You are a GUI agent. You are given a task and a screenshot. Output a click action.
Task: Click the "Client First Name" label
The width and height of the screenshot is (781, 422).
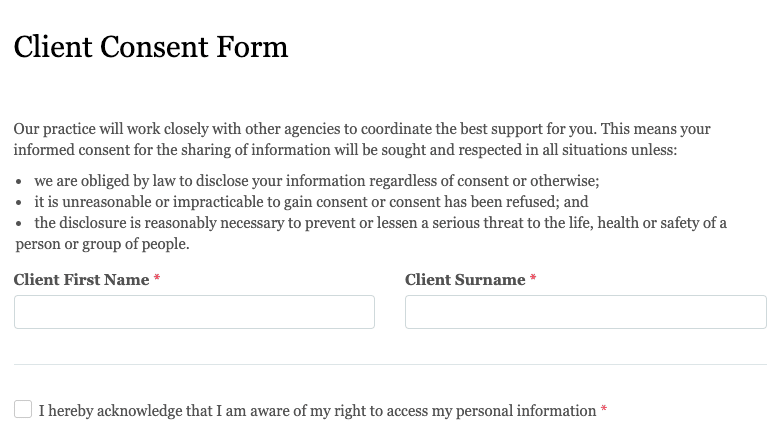coord(81,280)
